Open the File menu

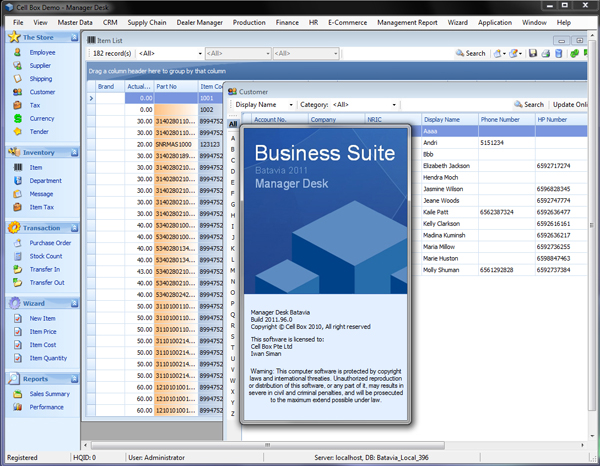point(18,23)
